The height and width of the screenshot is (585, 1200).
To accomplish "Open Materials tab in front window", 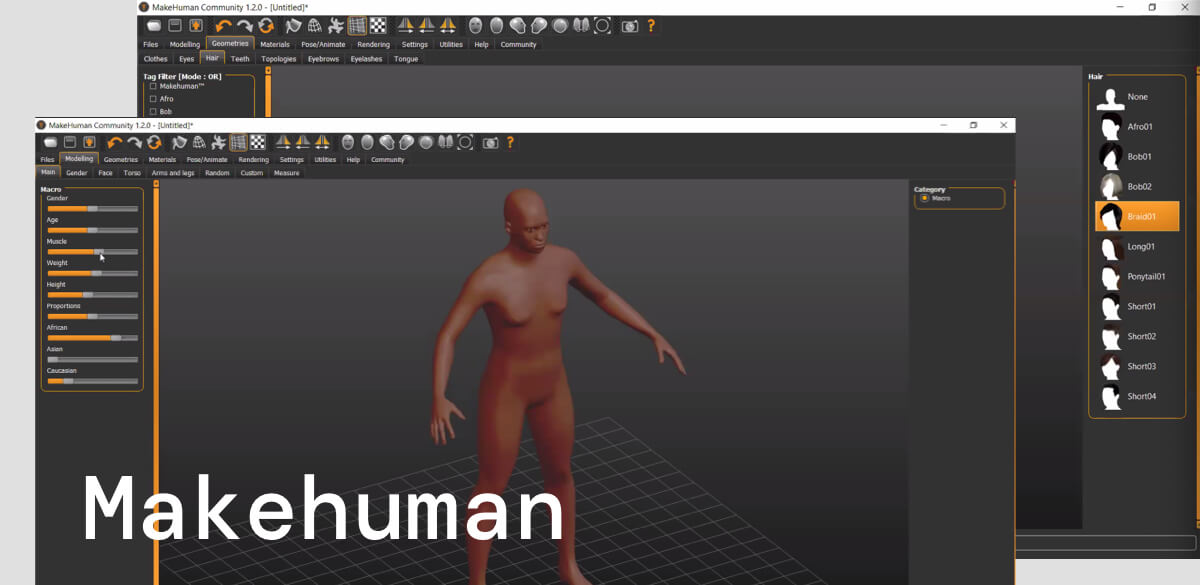I will [x=162, y=159].
